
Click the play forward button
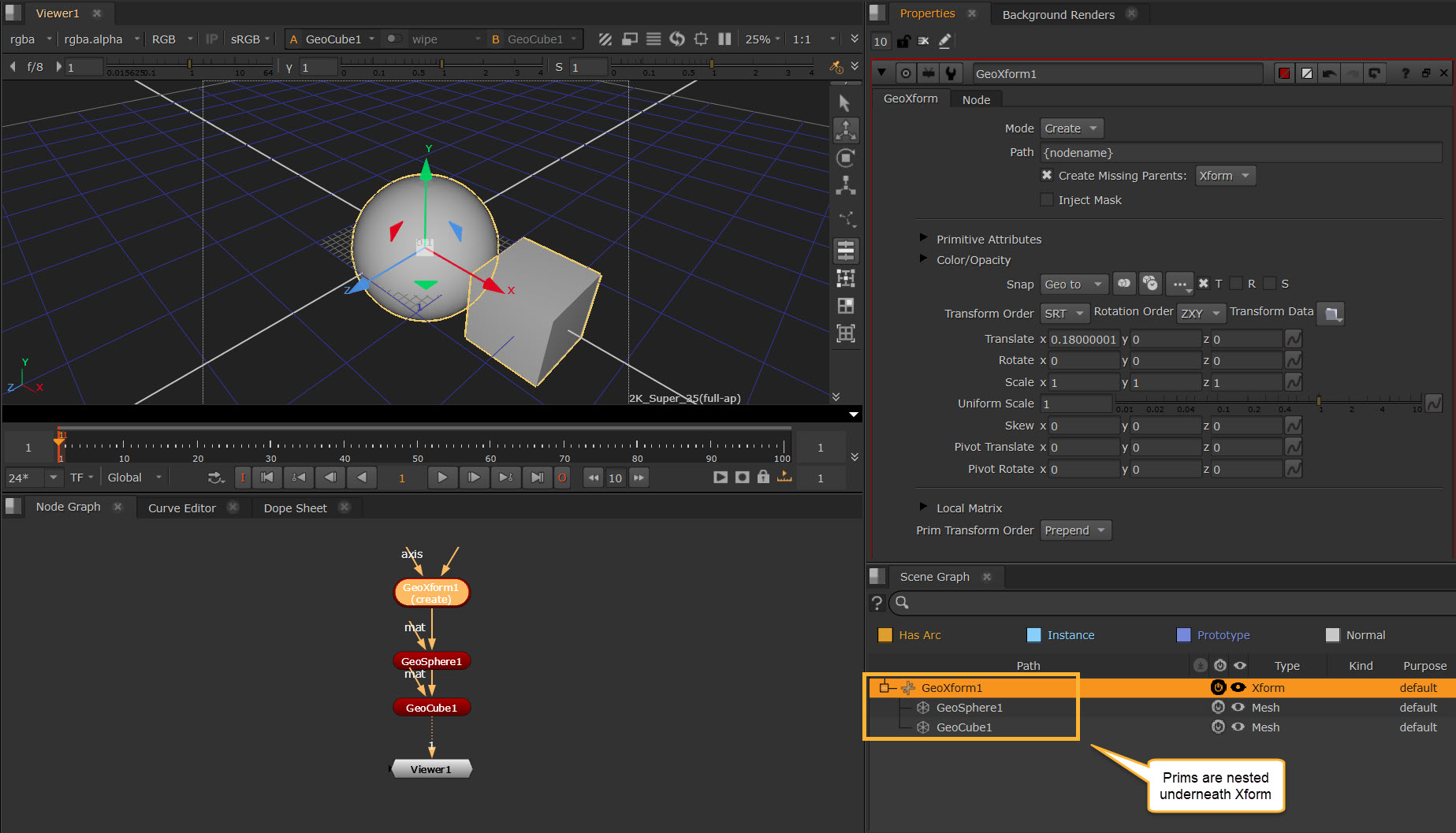pyautogui.click(x=441, y=478)
